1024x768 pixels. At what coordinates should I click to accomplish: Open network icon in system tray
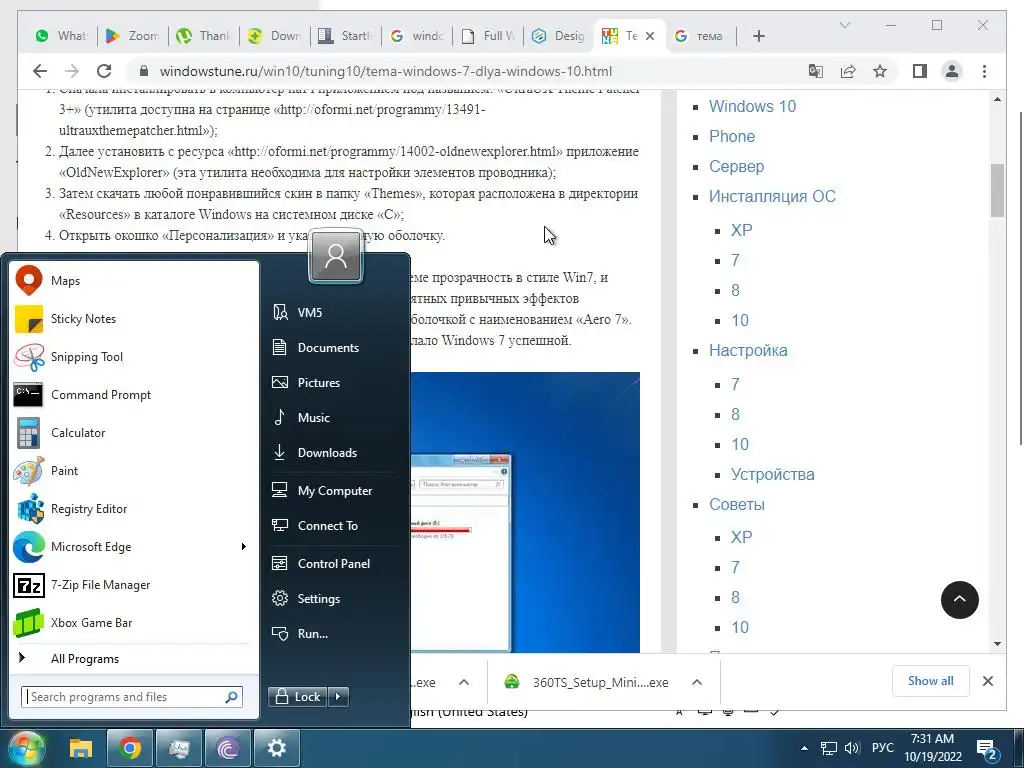point(829,748)
